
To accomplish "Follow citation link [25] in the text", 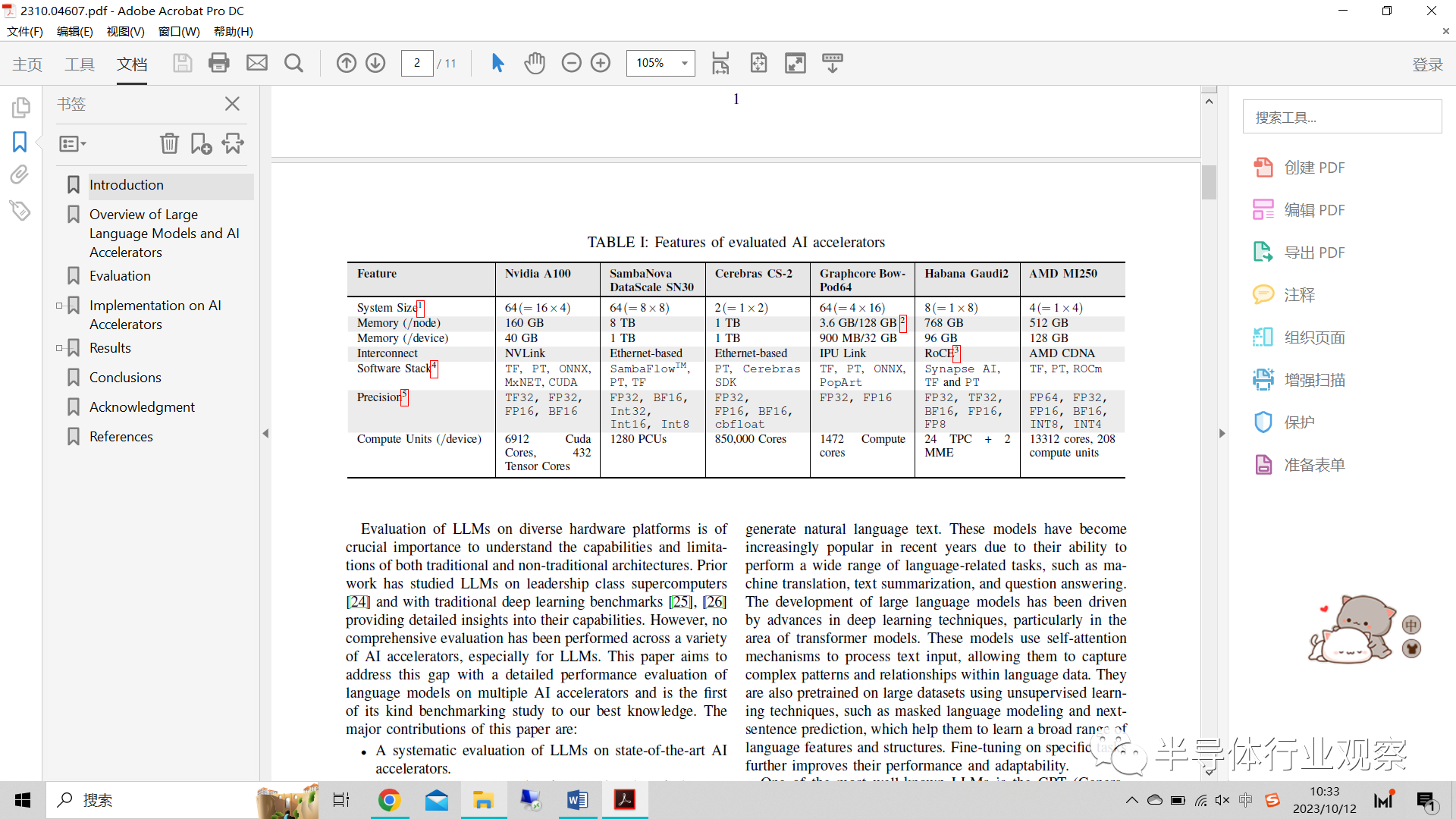I will click(x=681, y=602).
